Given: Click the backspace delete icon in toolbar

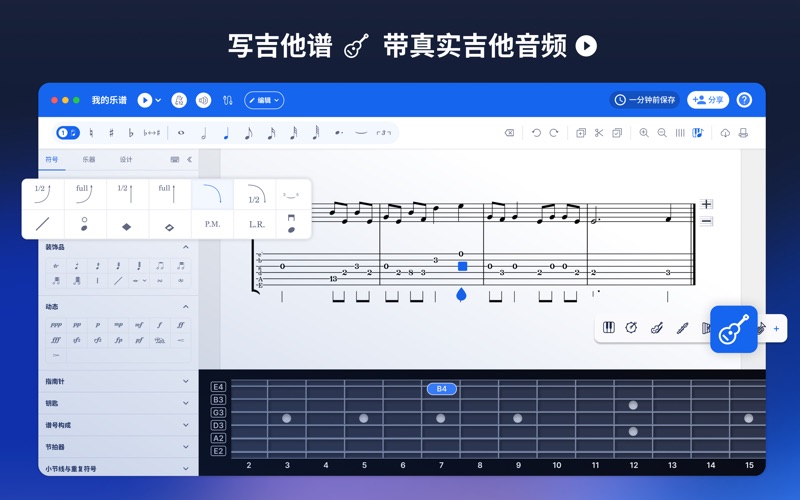Looking at the screenshot, I should tap(509, 133).
